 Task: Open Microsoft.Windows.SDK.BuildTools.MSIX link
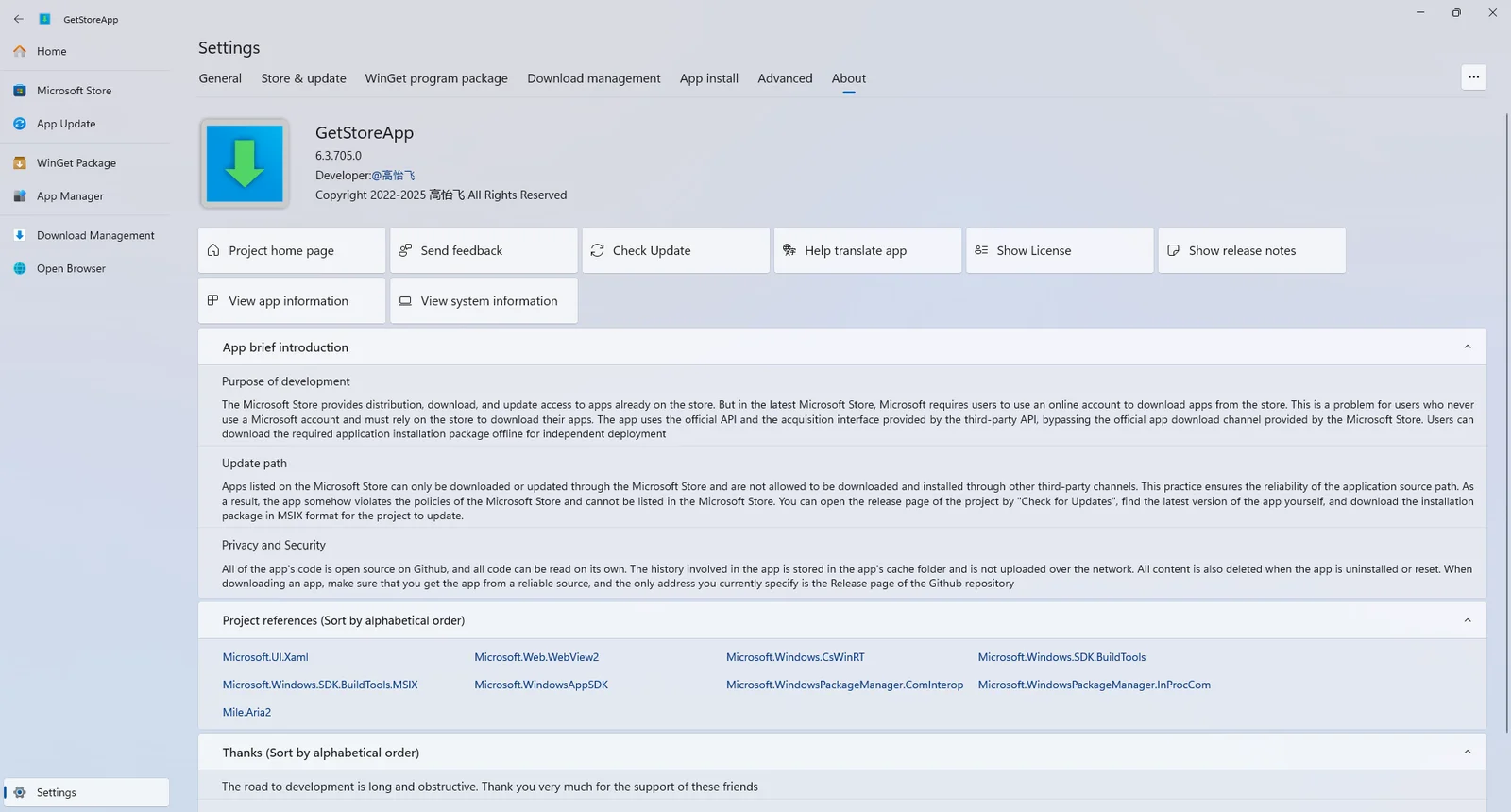320,685
